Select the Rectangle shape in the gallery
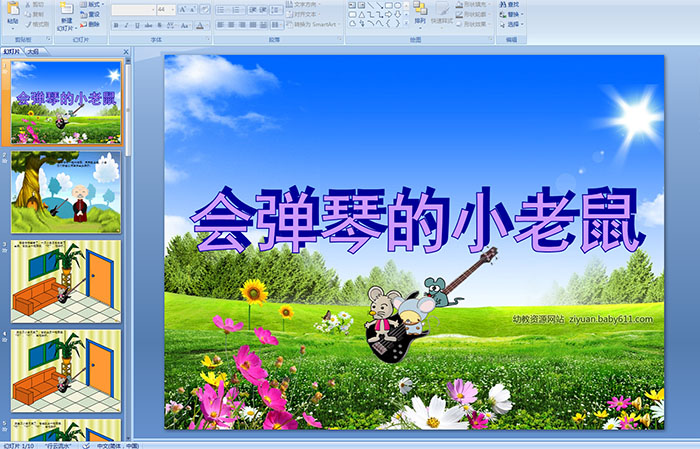The image size is (700, 449). click(x=388, y=5)
